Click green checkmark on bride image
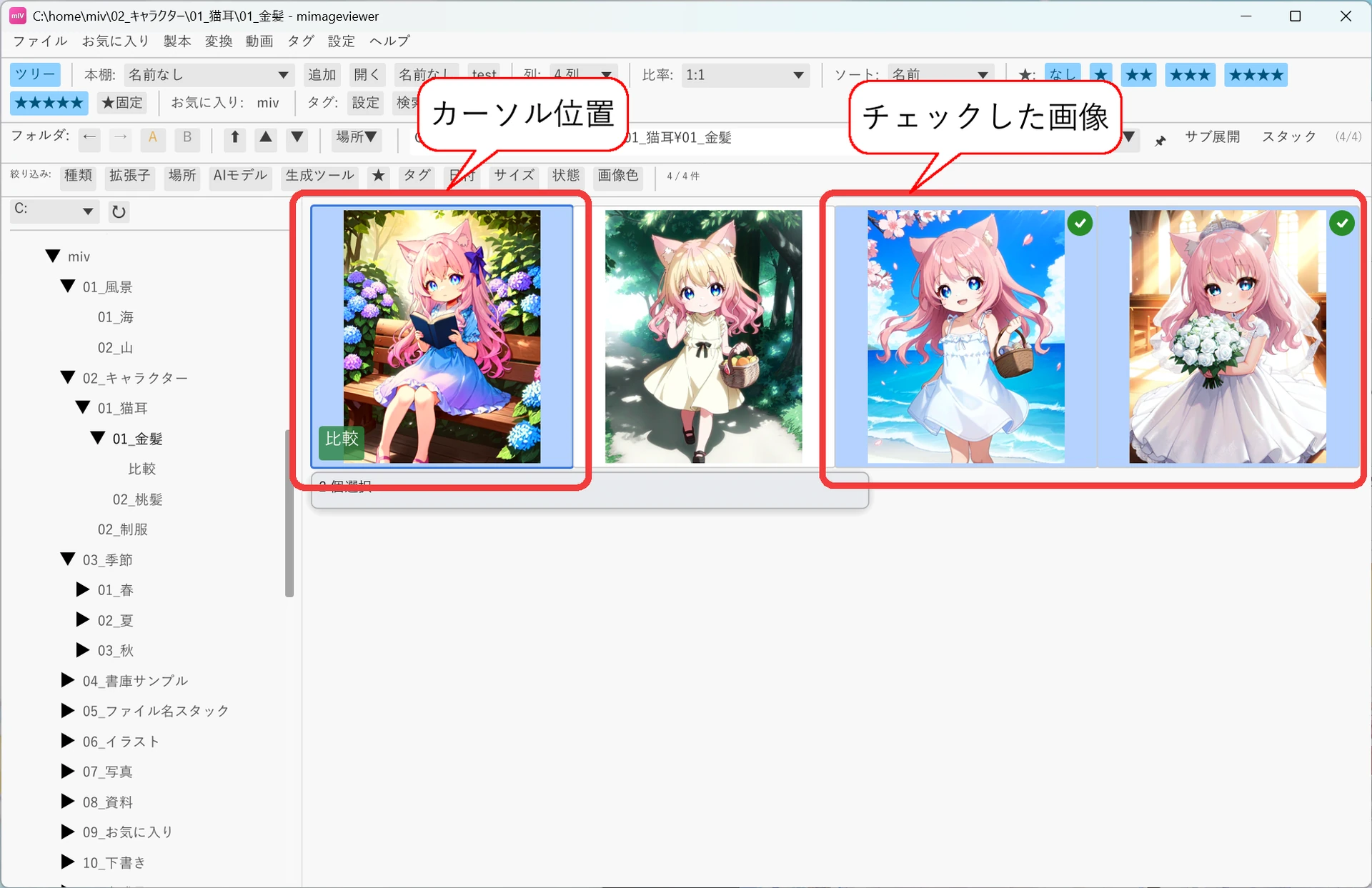Viewport: 1372px width, 888px height. [1342, 224]
